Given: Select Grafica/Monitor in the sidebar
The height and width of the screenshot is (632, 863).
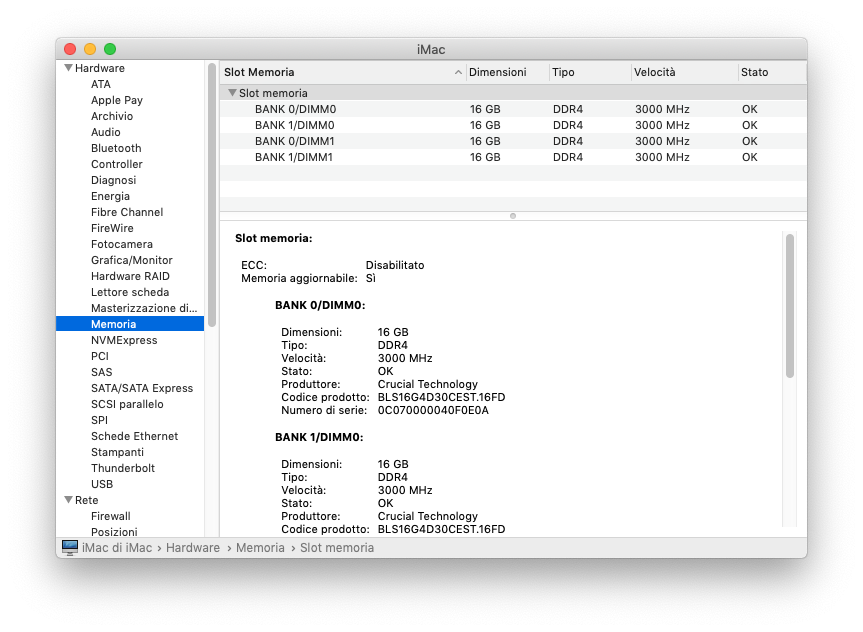Looking at the screenshot, I should [132, 260].
